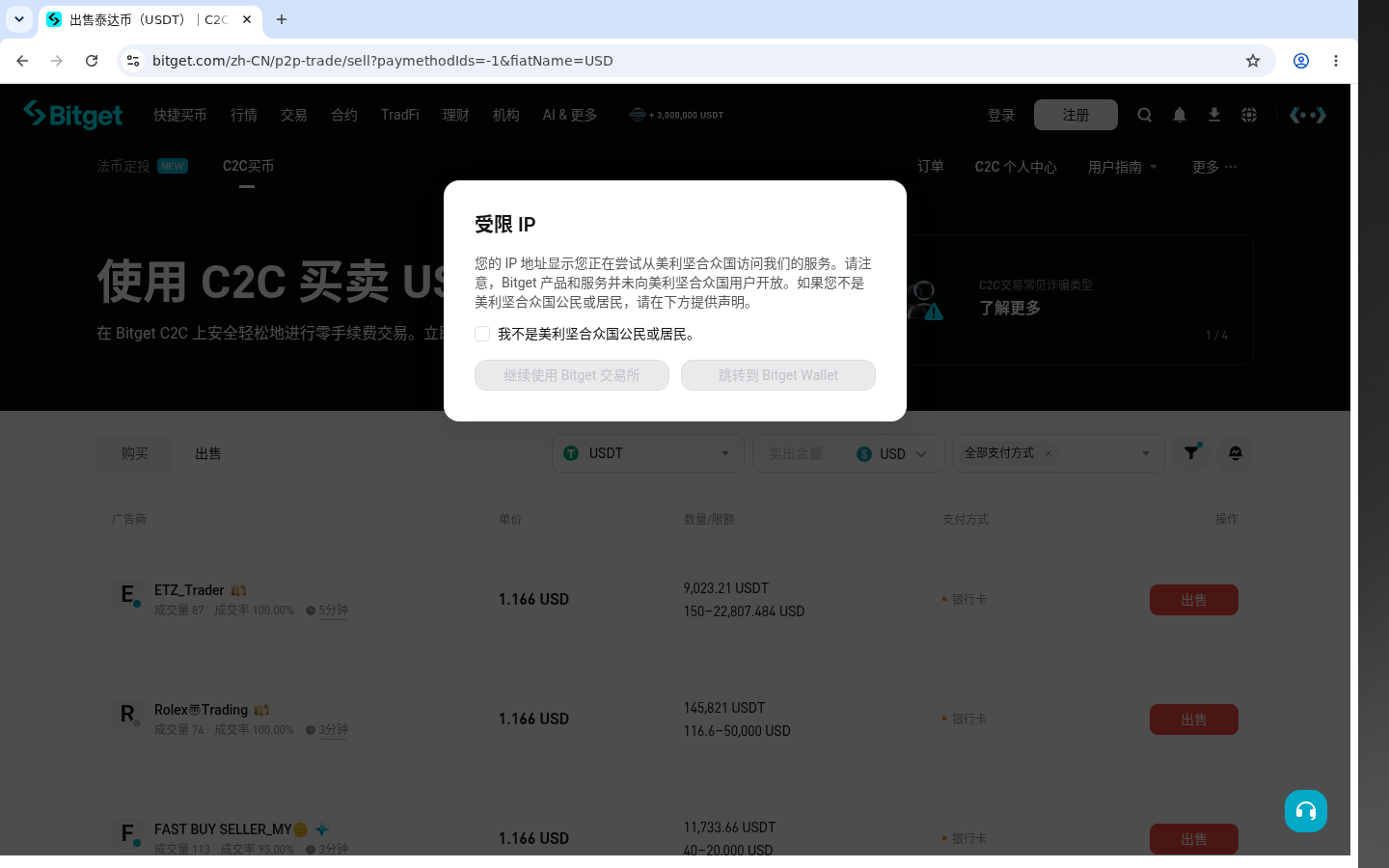Screen dimensions: 1389x868
Task: Click the header icon after the globe
Action: pos(1308,115)
